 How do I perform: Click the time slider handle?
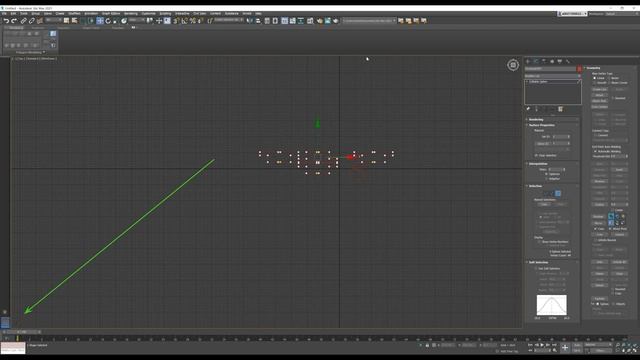24,332
